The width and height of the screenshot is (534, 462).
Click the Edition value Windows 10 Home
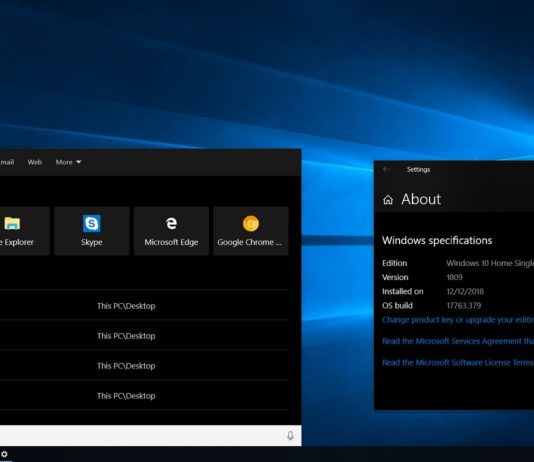(490, 263)
